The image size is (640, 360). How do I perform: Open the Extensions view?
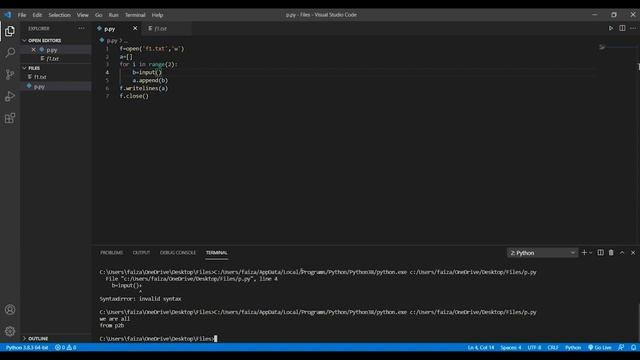(10, 118)
